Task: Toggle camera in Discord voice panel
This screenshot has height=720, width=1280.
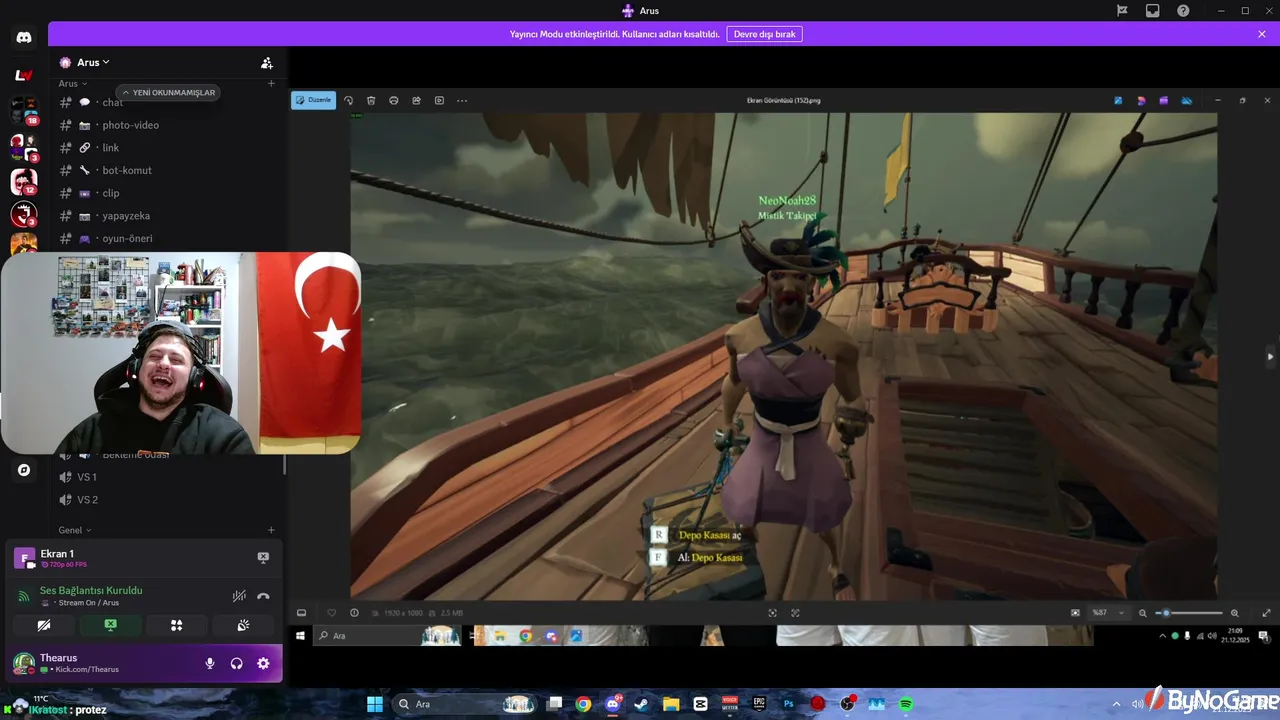Action: coord(44,625)
